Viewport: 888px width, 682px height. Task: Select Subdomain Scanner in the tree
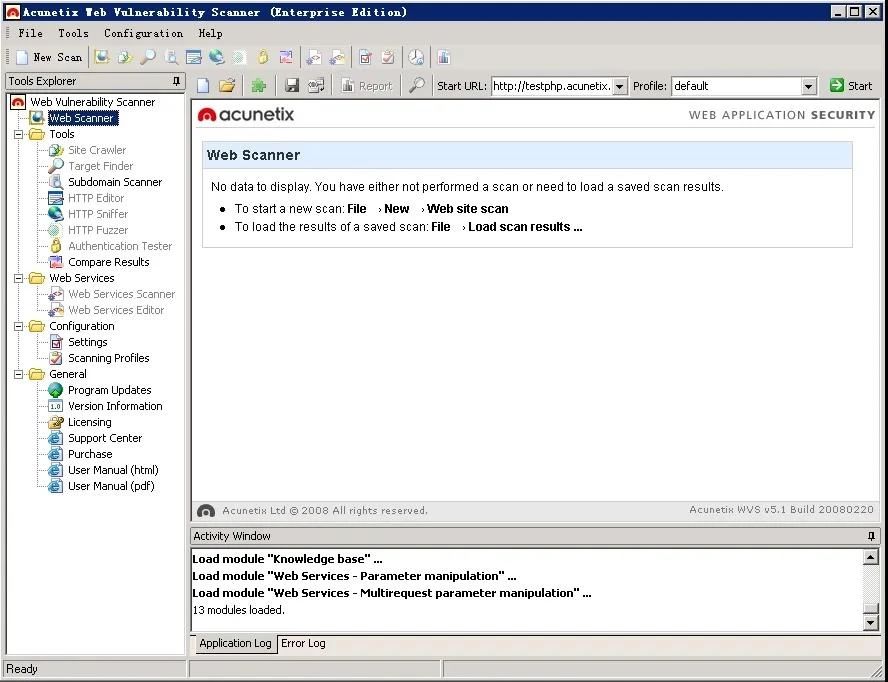click(114, 182)
